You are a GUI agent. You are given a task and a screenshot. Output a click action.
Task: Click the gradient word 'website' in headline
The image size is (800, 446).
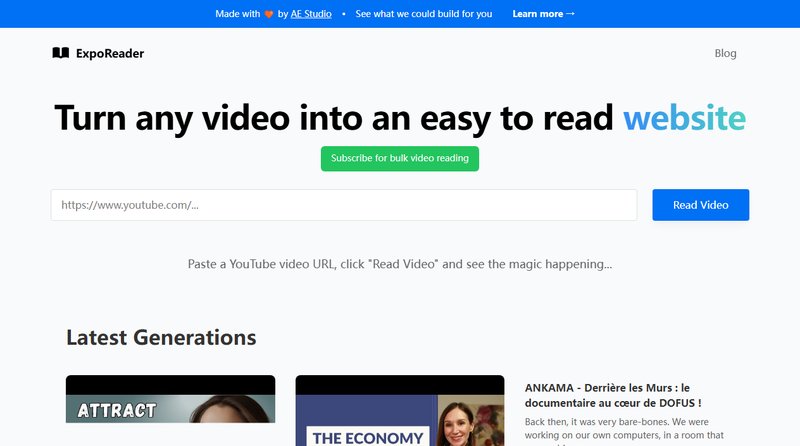coord(684,117)
